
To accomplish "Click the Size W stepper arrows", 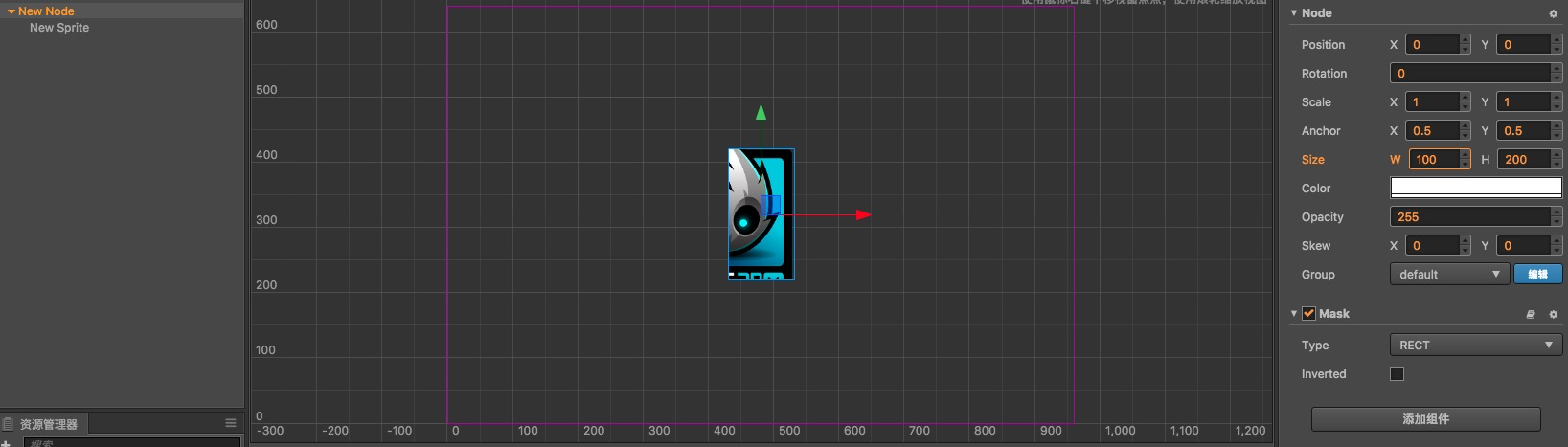I will pyautogui.click(x=1466, y=160).
